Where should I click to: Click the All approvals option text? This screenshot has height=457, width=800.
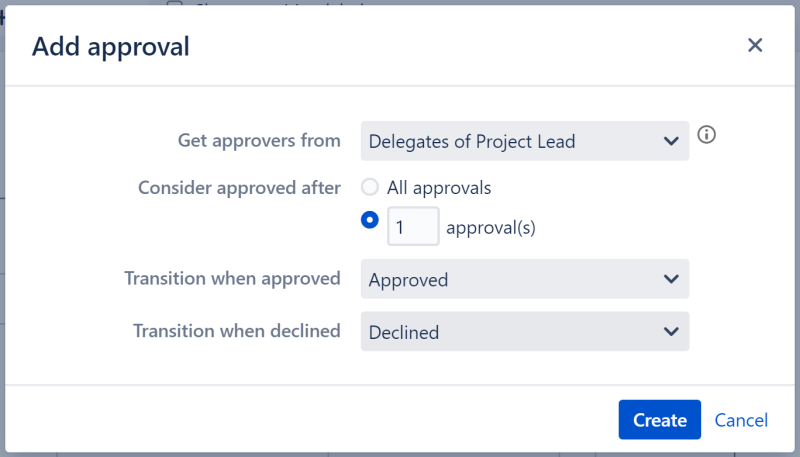pos(439,188)
